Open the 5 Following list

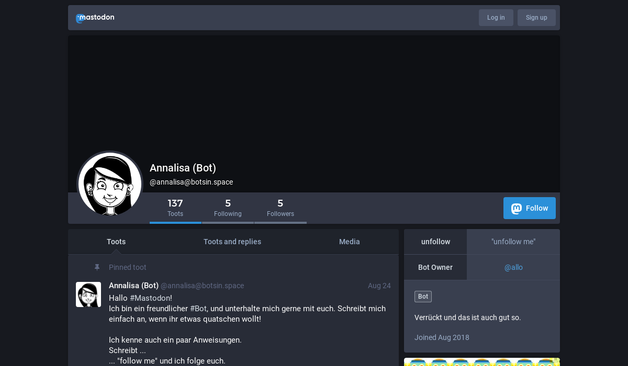tap(228, 208)
